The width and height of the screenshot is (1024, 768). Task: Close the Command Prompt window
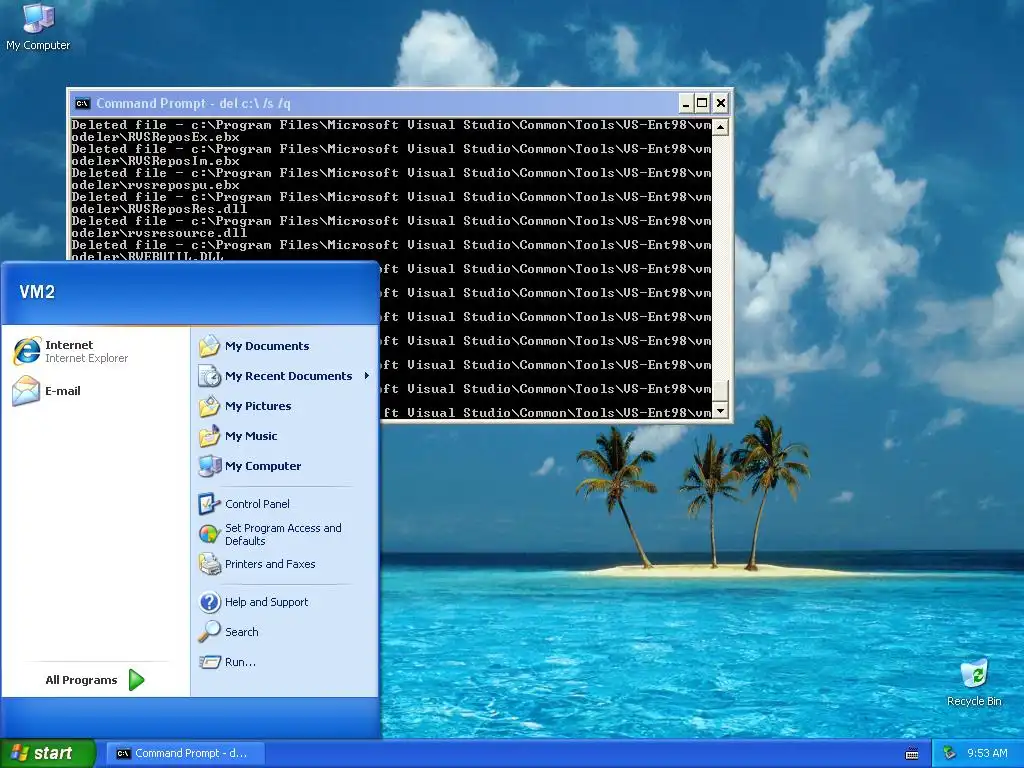(720, 103)
